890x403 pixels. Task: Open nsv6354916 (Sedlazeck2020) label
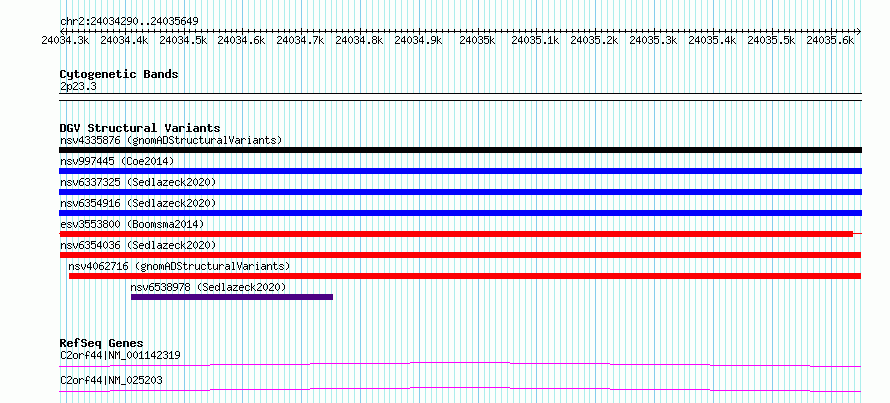pos(138,203)
